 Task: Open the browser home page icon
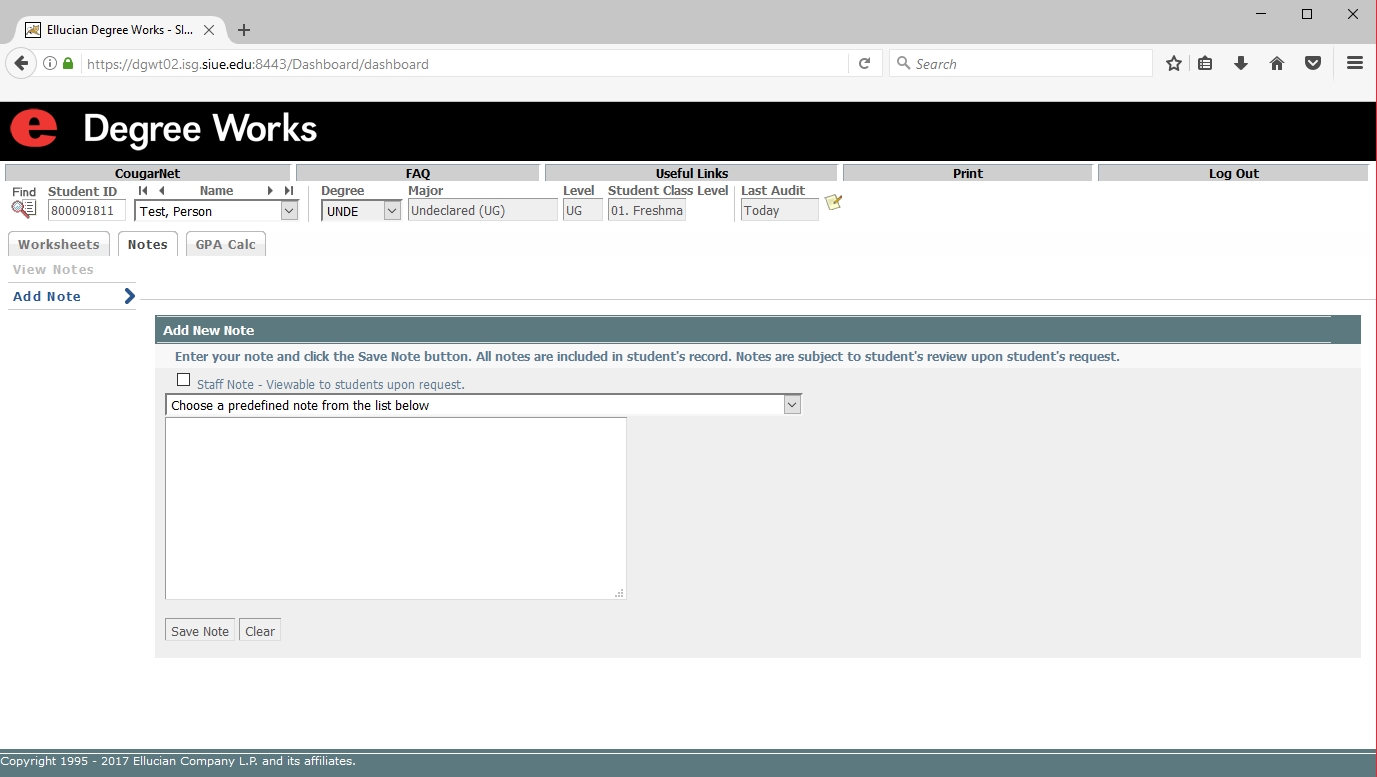[1277, 64]
